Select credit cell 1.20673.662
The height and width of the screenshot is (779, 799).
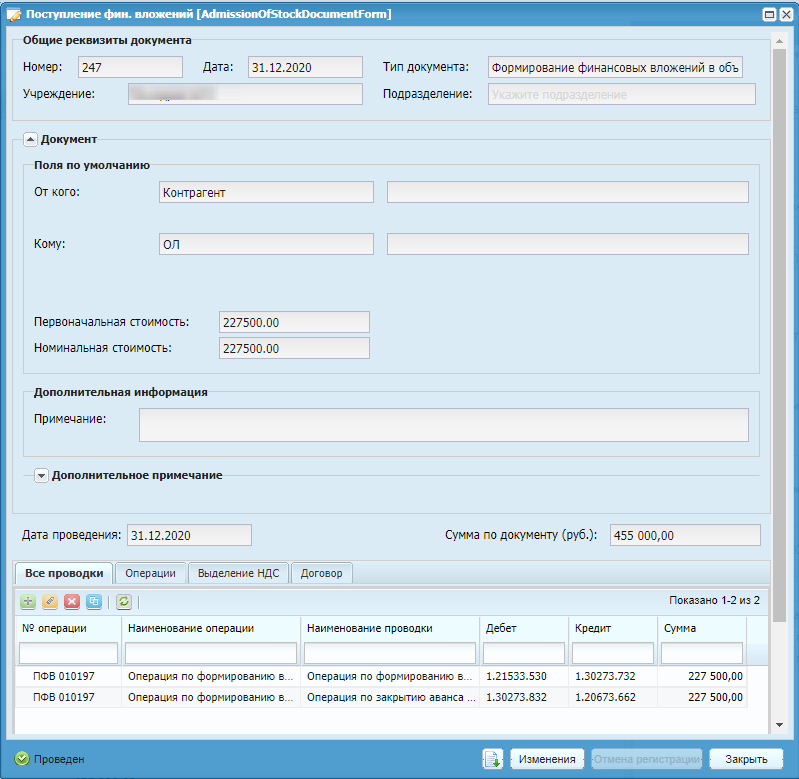click(613, 697)
